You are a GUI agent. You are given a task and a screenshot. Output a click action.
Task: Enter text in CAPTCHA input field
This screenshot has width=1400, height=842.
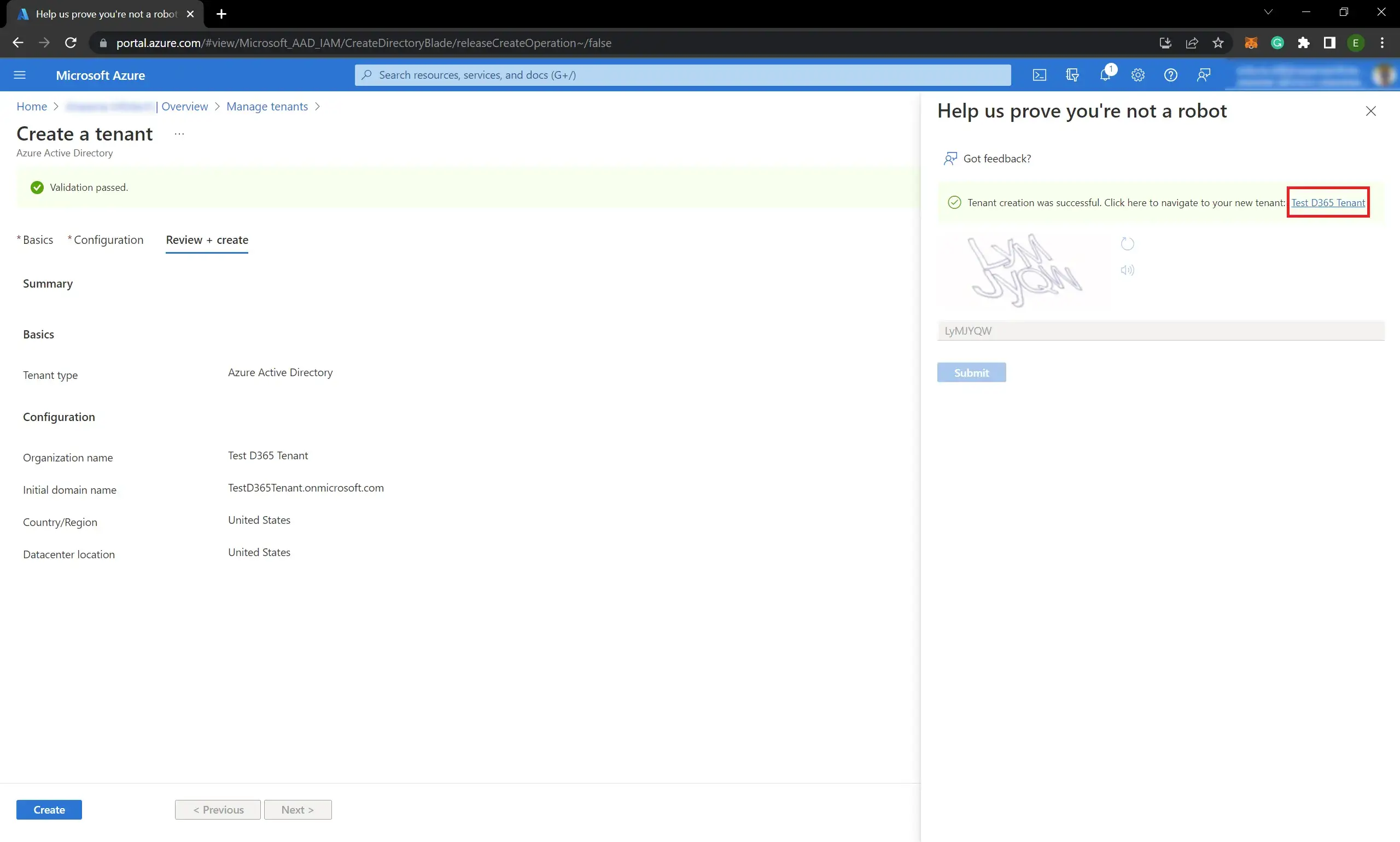pos(1160,330)
